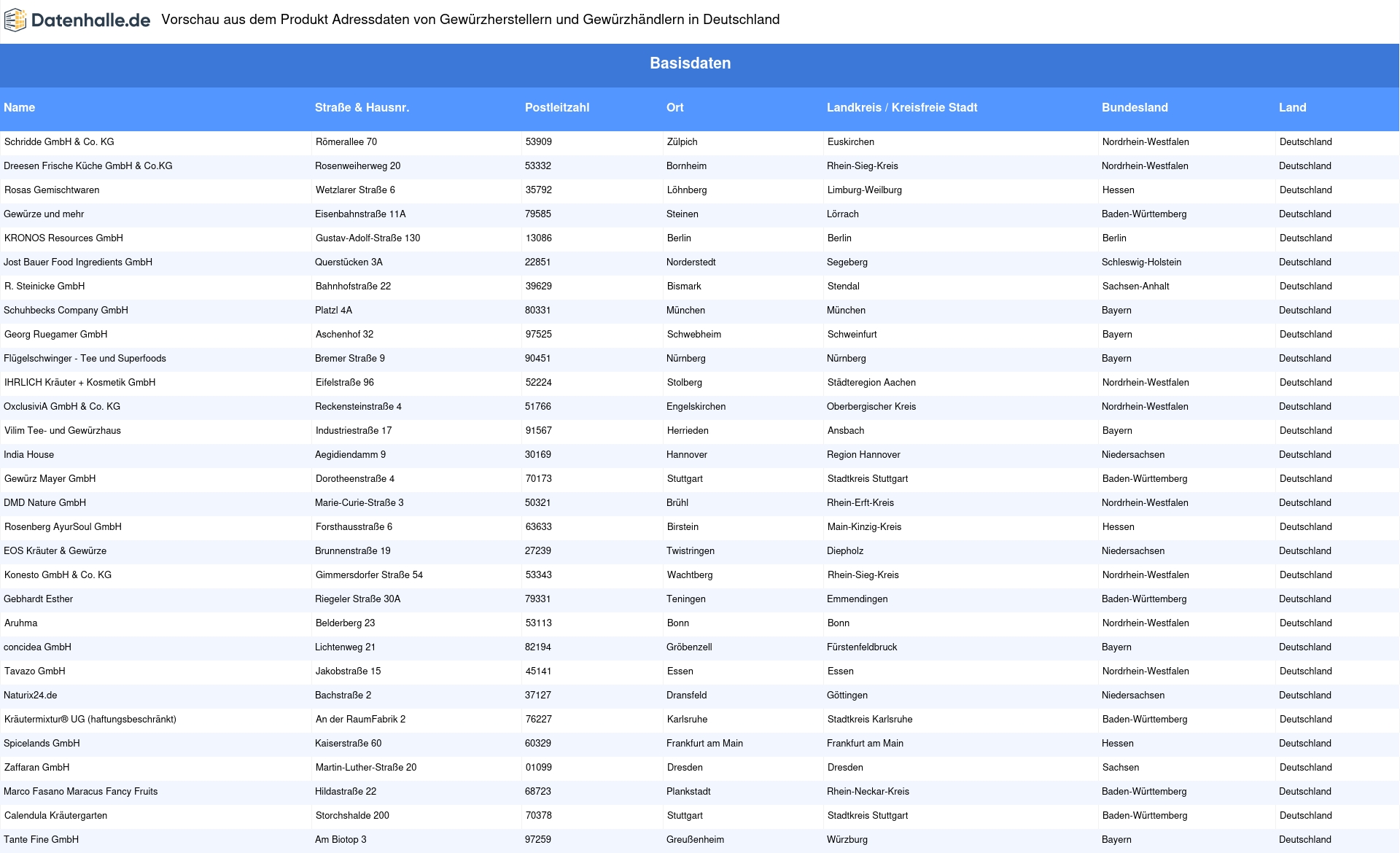The image size is (1400, 853).
Task: Select Kräutermixtur® UG (haftungsbeschränkt)
Action: tap(90, 720)
